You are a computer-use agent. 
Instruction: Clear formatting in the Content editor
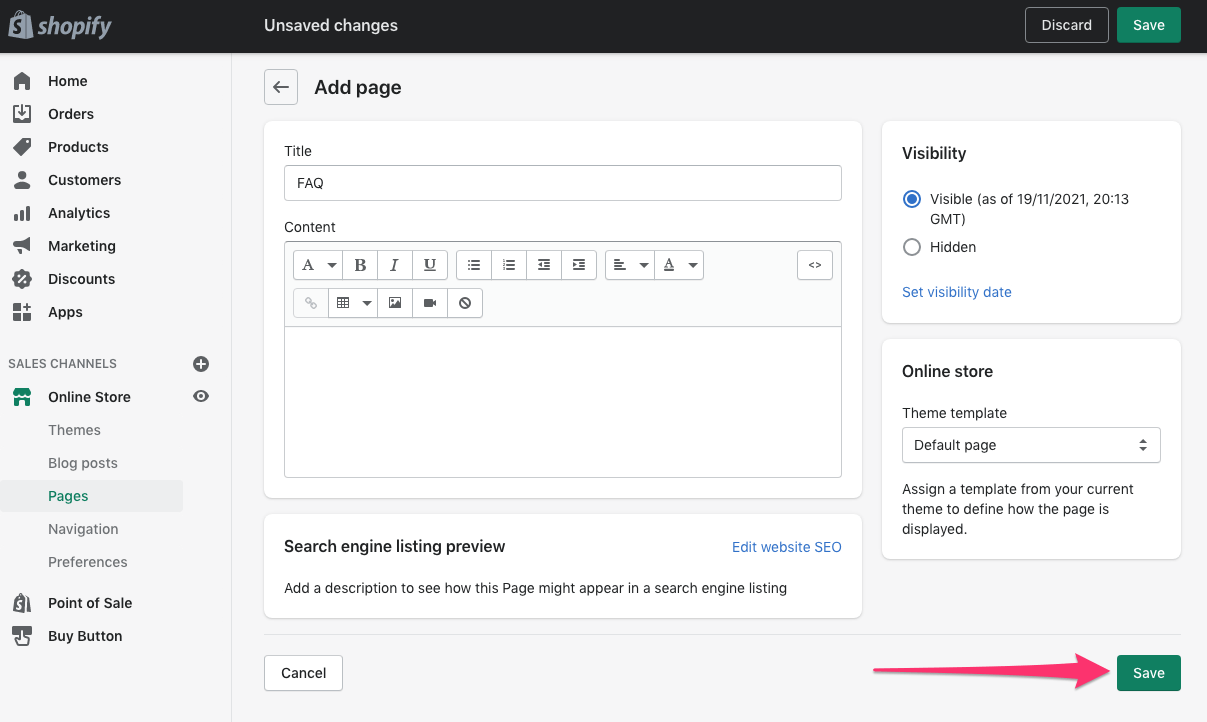click(465, 302)
